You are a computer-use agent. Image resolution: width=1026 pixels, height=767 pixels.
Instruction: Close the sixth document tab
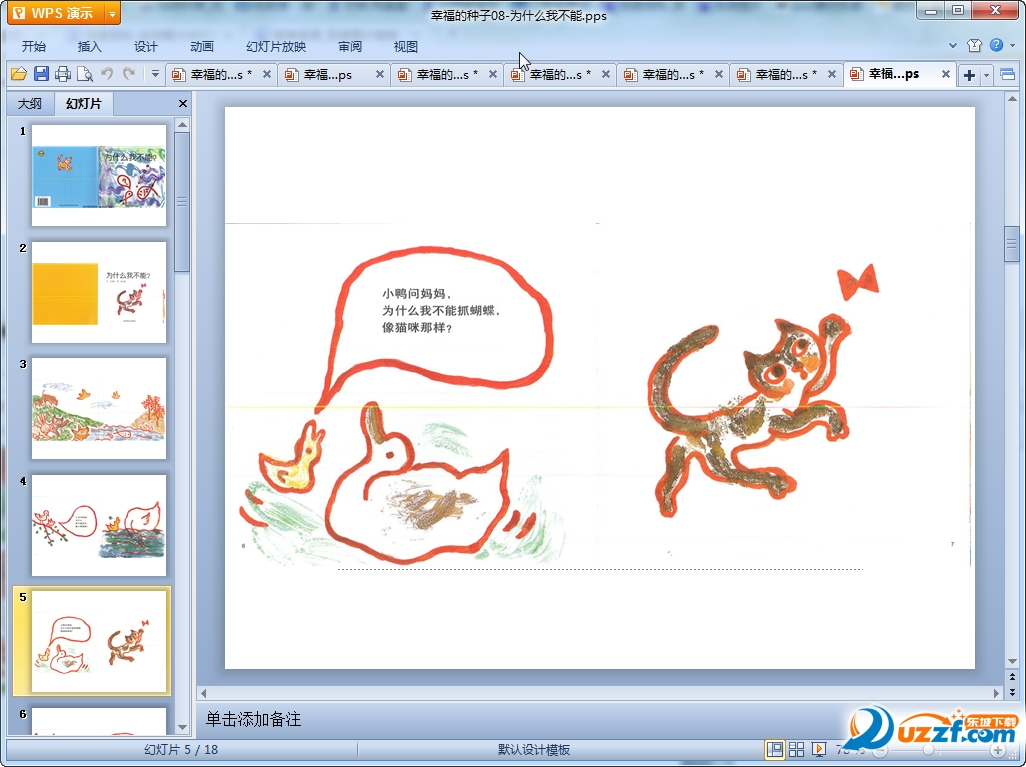tap(832, 75)
